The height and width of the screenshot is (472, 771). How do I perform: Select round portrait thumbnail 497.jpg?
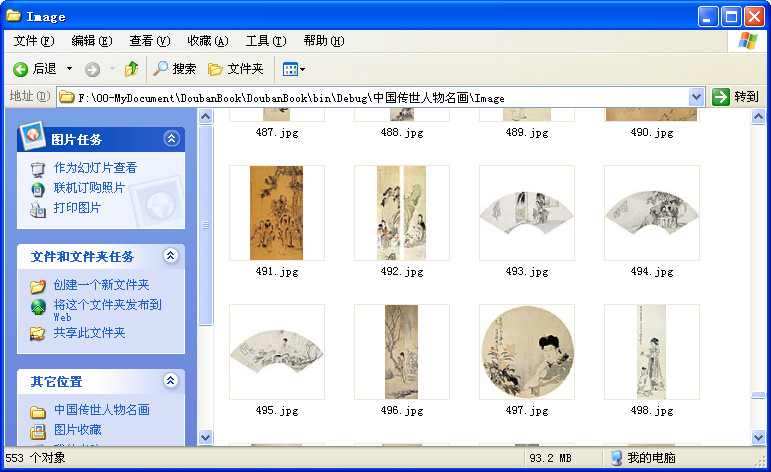[527, 352]
